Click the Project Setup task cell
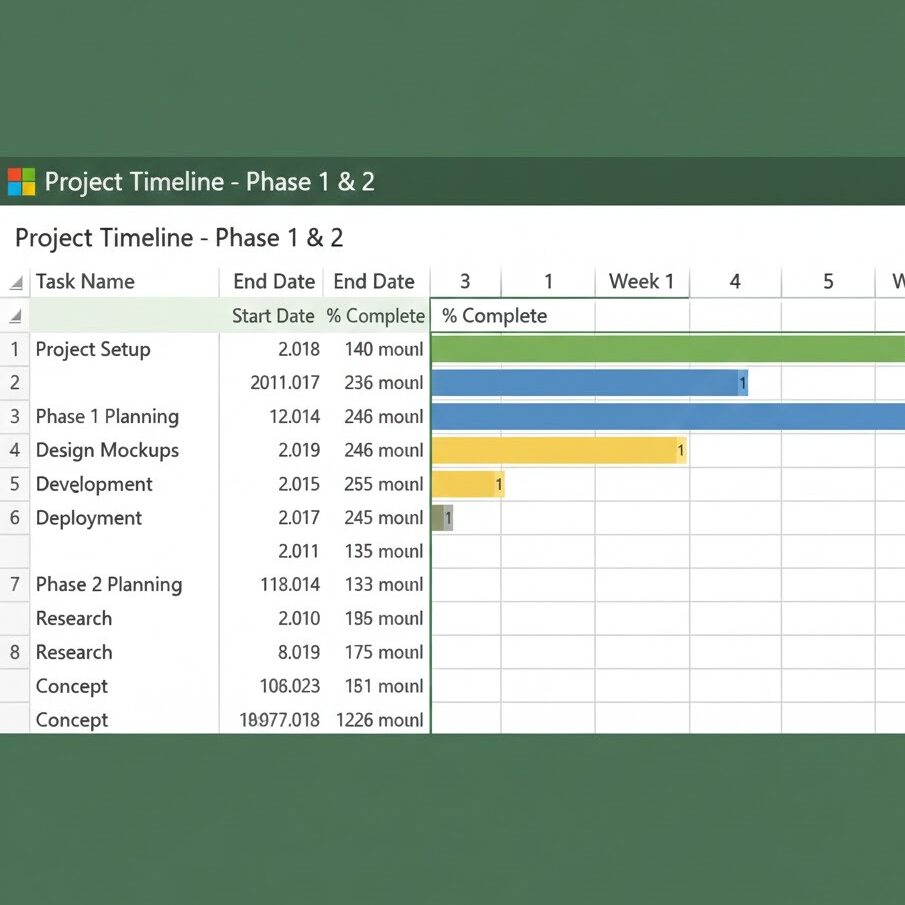This screenshot has height=905, width=905. tap(93, 349)
